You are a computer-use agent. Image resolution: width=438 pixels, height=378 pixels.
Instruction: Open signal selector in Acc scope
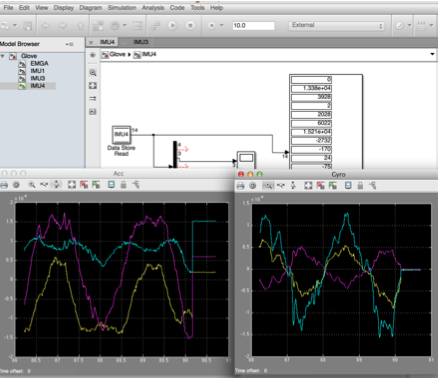(135, 184)
